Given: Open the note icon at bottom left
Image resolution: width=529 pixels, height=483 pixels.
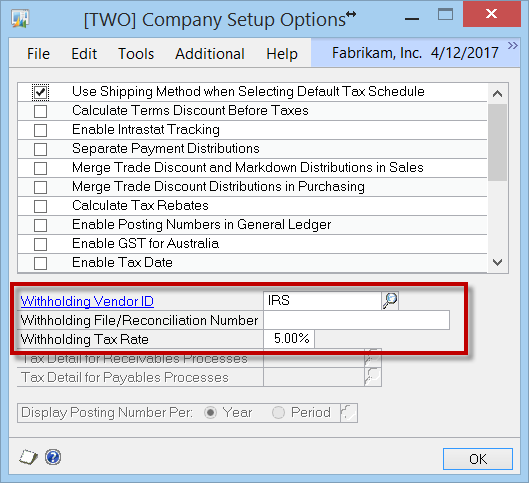Looking at the screenshot, I should [28, 457].
